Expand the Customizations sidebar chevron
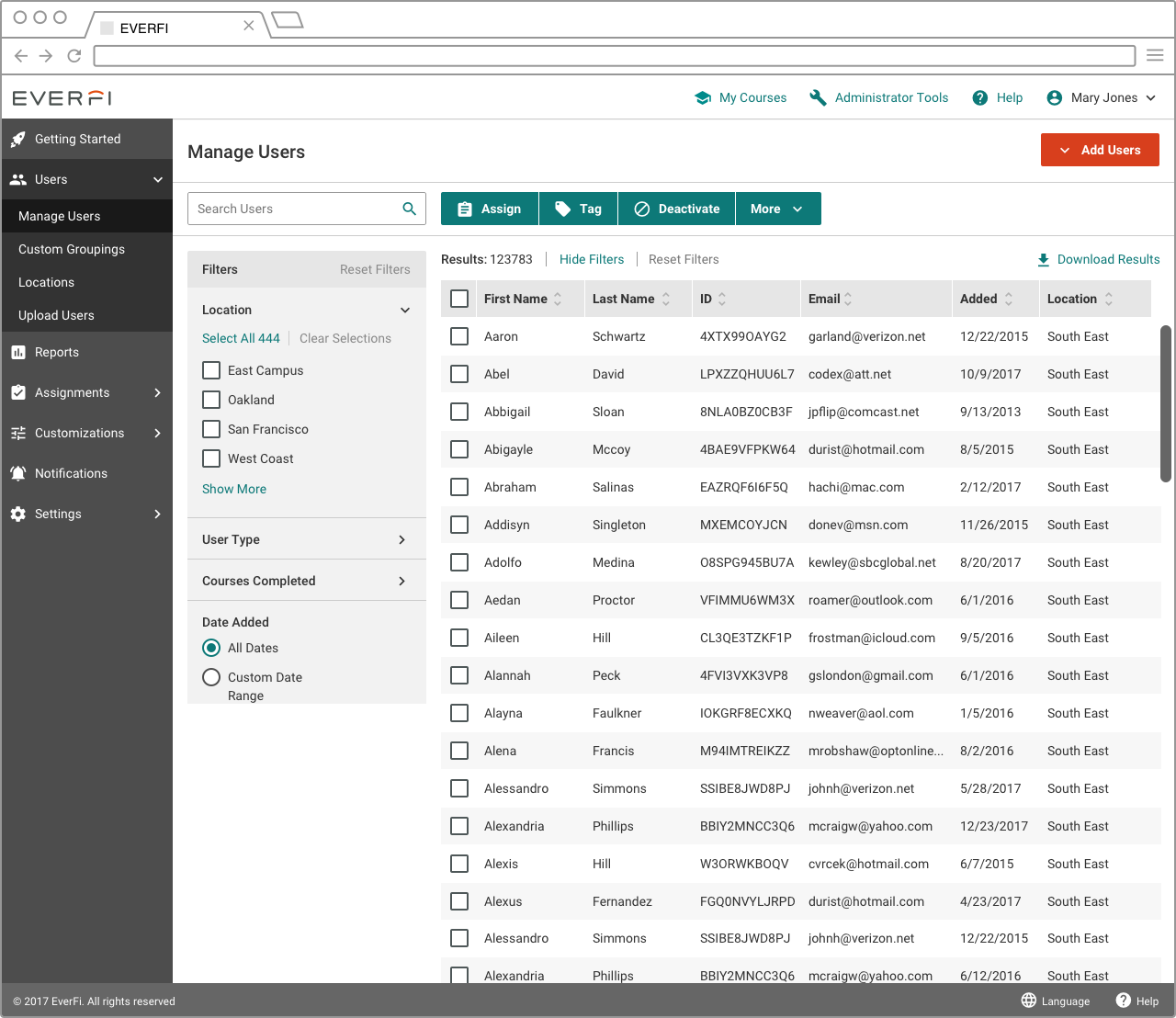 pos(158,434)
